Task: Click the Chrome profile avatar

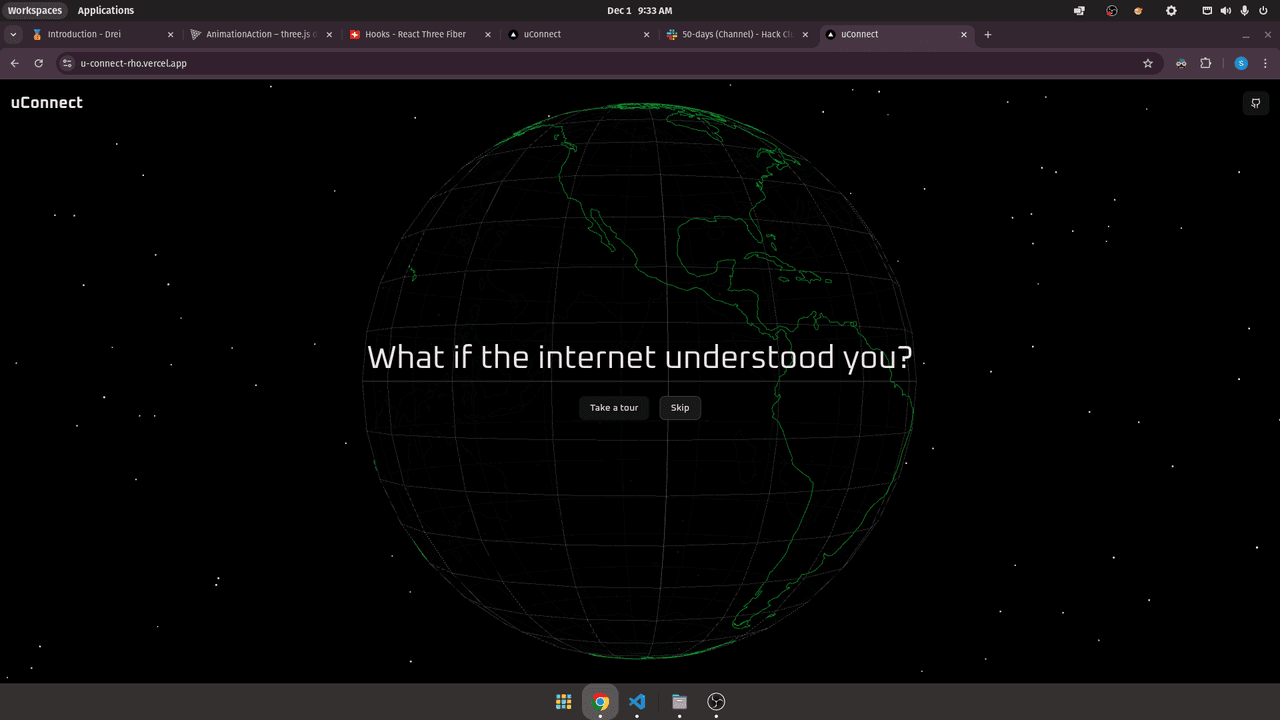Action: [1241, 63]
